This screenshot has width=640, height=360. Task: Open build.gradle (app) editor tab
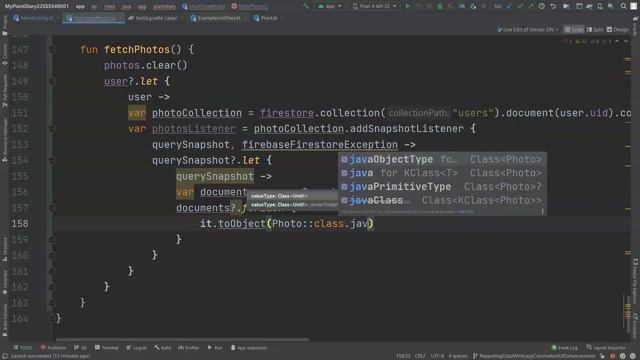click(153, 18)
